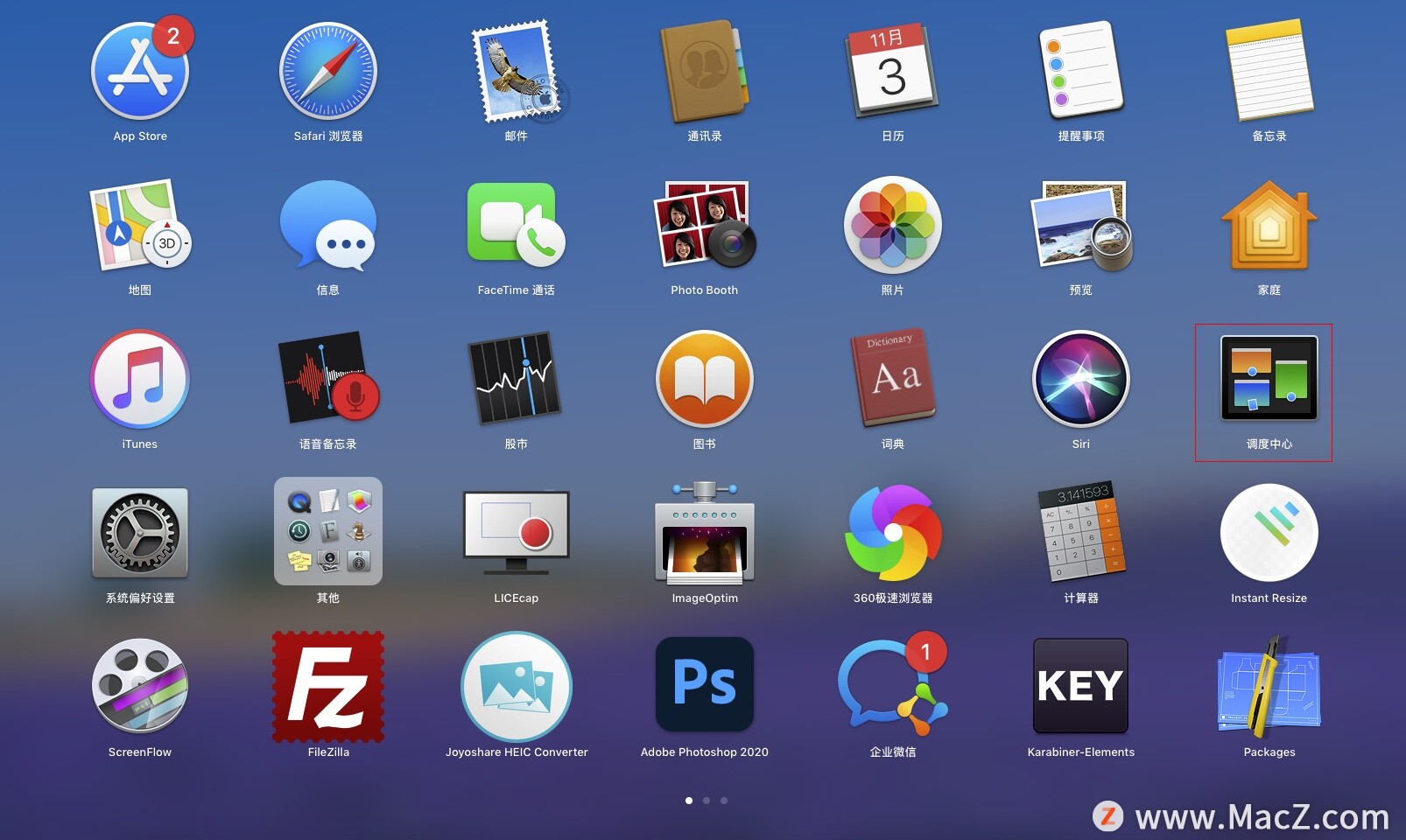Launch 信息 Messages
Viewport: 1406px width, 840px height.
328,225
